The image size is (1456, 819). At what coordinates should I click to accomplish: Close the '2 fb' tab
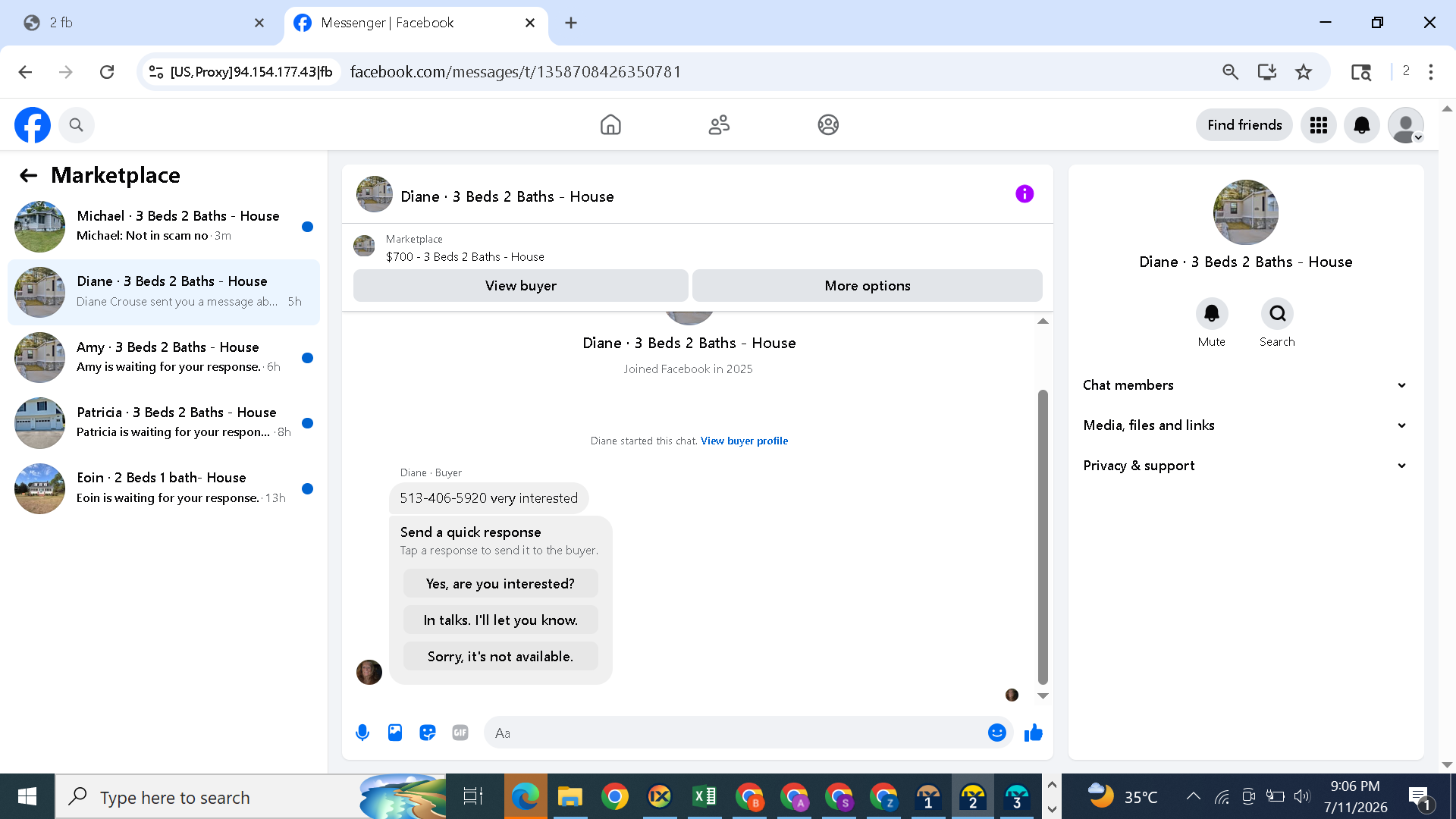point(259,23)
